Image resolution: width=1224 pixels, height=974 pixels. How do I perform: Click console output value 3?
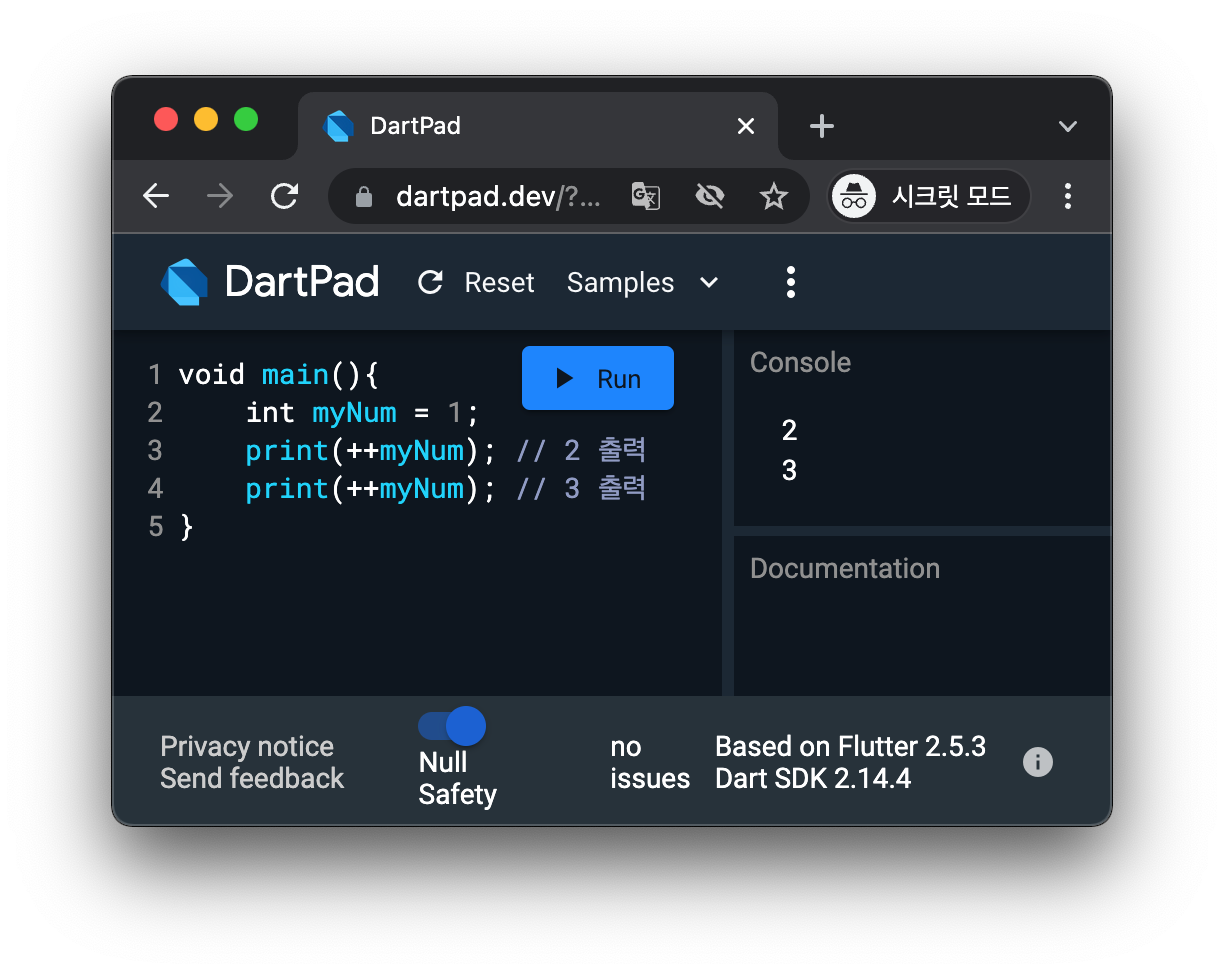pyautogui.click(x=789, y=470)
